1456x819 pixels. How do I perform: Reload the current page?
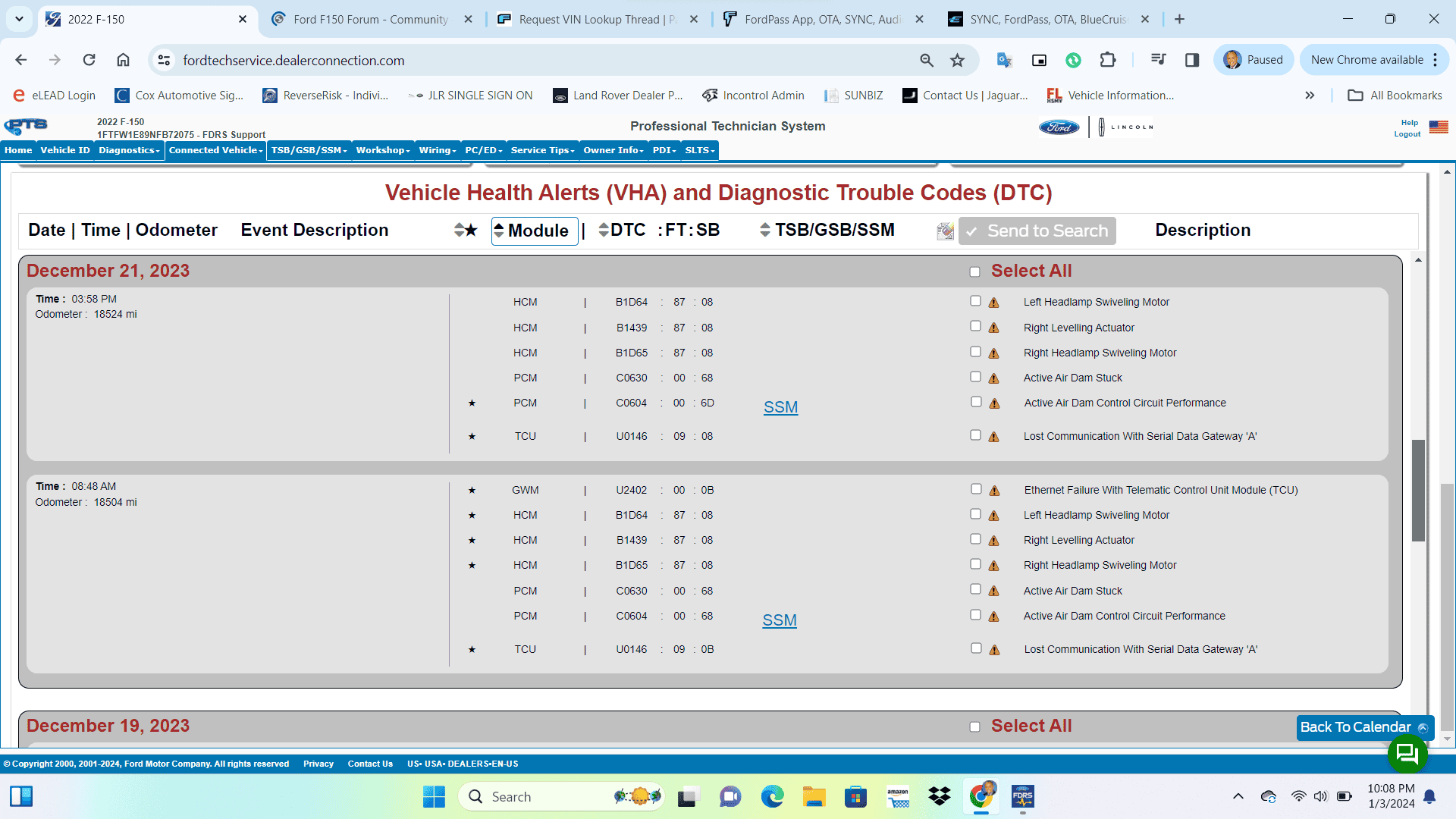point(89,60)
